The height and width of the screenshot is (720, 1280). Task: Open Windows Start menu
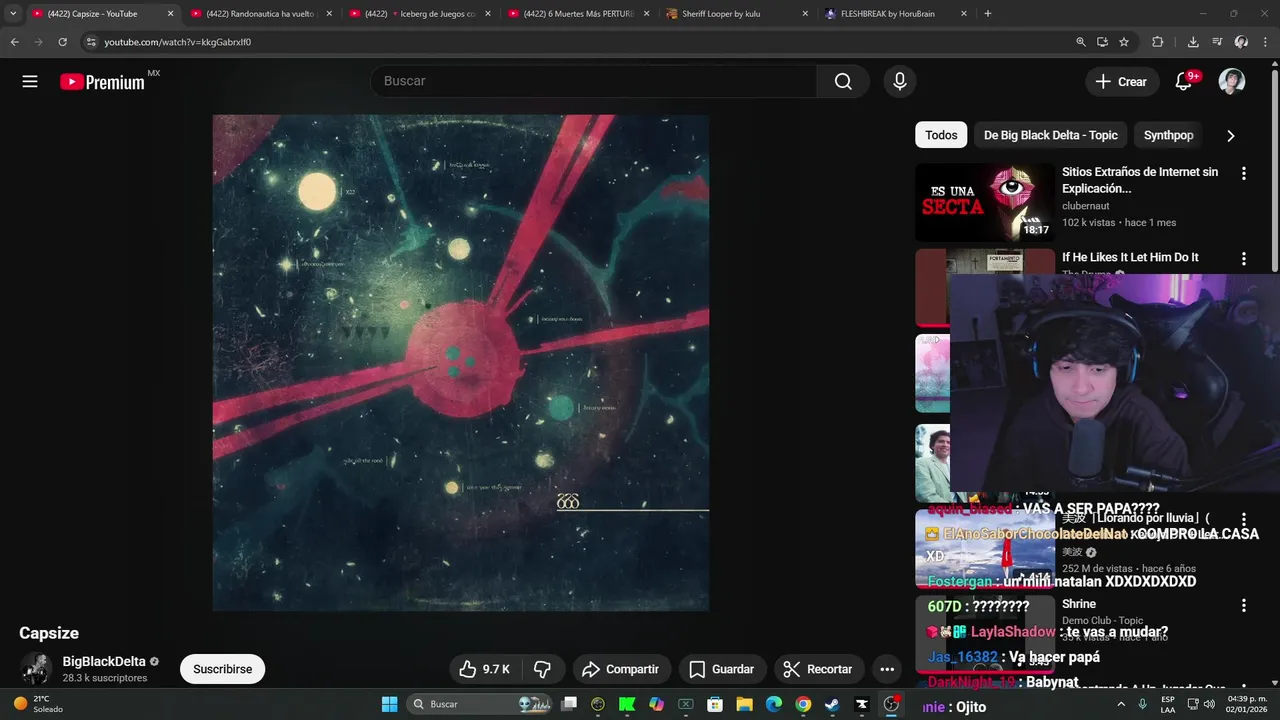(390, 704)
